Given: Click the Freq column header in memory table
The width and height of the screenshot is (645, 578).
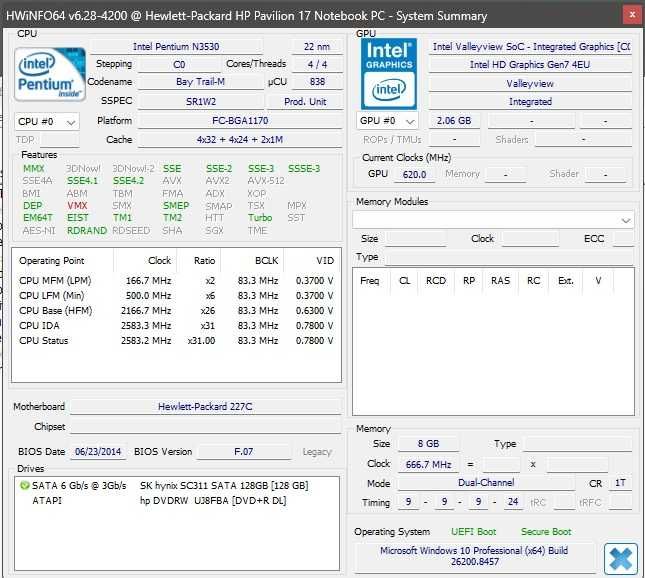Looking at the screenshot, I should point(370,281).
